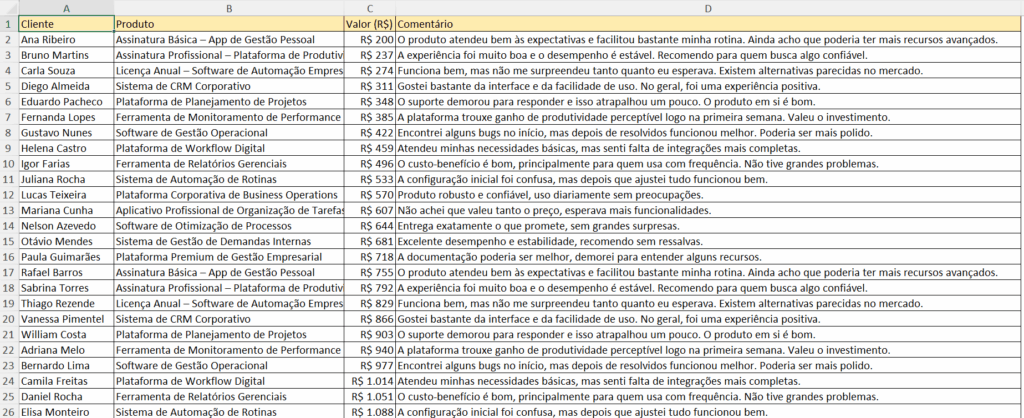Screen dimensions: 1024x418
Task: Click the value 'R$ 903'
Action: 370,334
